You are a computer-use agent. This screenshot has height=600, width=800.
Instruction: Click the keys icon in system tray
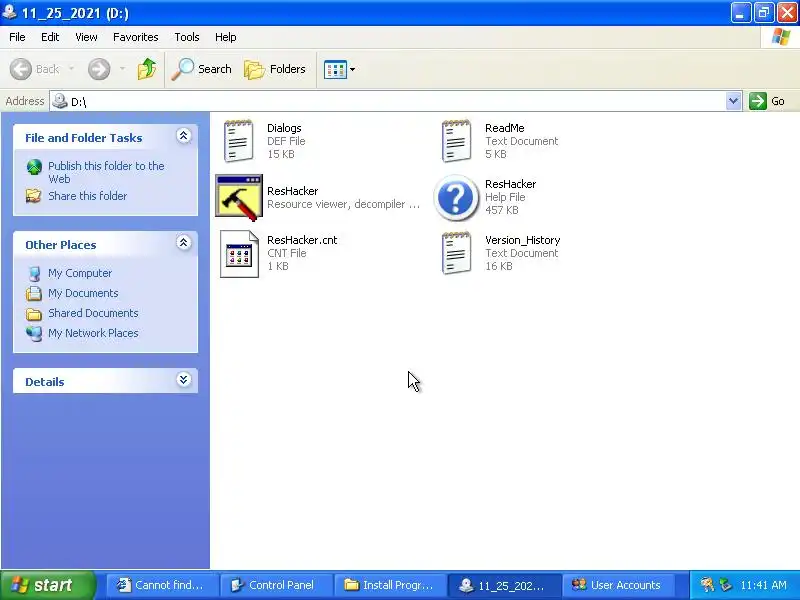pos(707,585)
